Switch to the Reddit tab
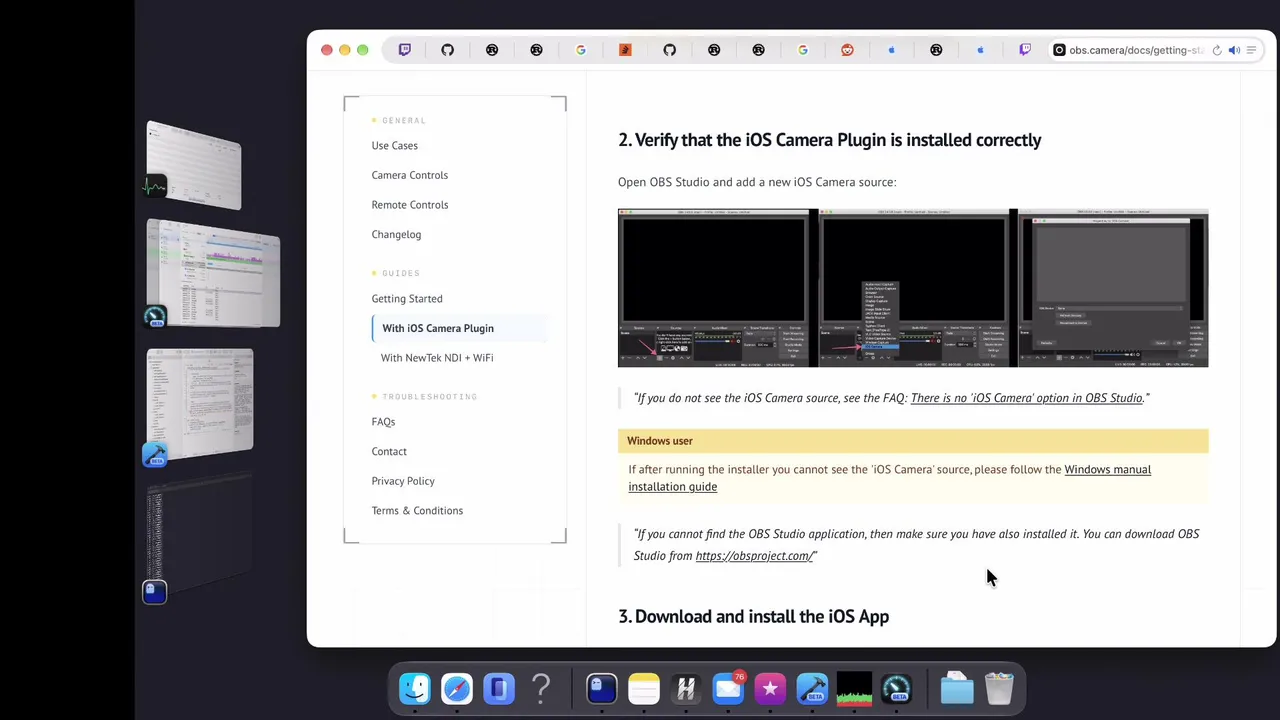 coord(847,50)
